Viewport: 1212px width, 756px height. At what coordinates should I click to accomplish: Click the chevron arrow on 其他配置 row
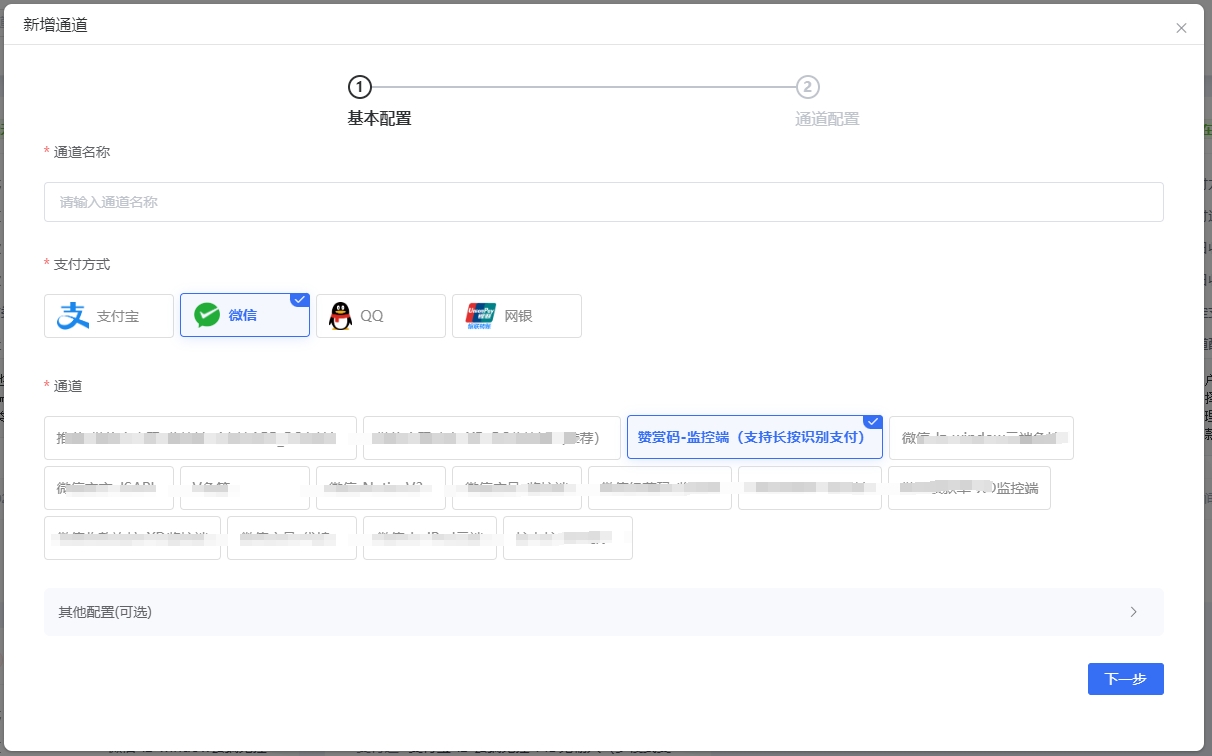1133,612
